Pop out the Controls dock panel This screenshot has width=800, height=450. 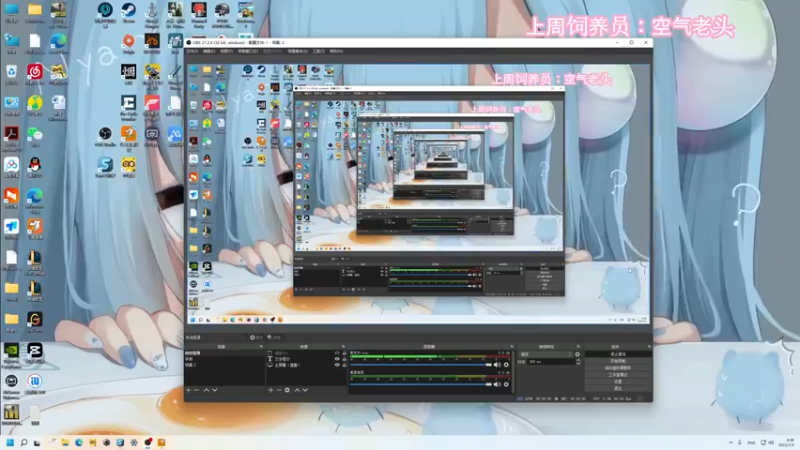point(648,346)
